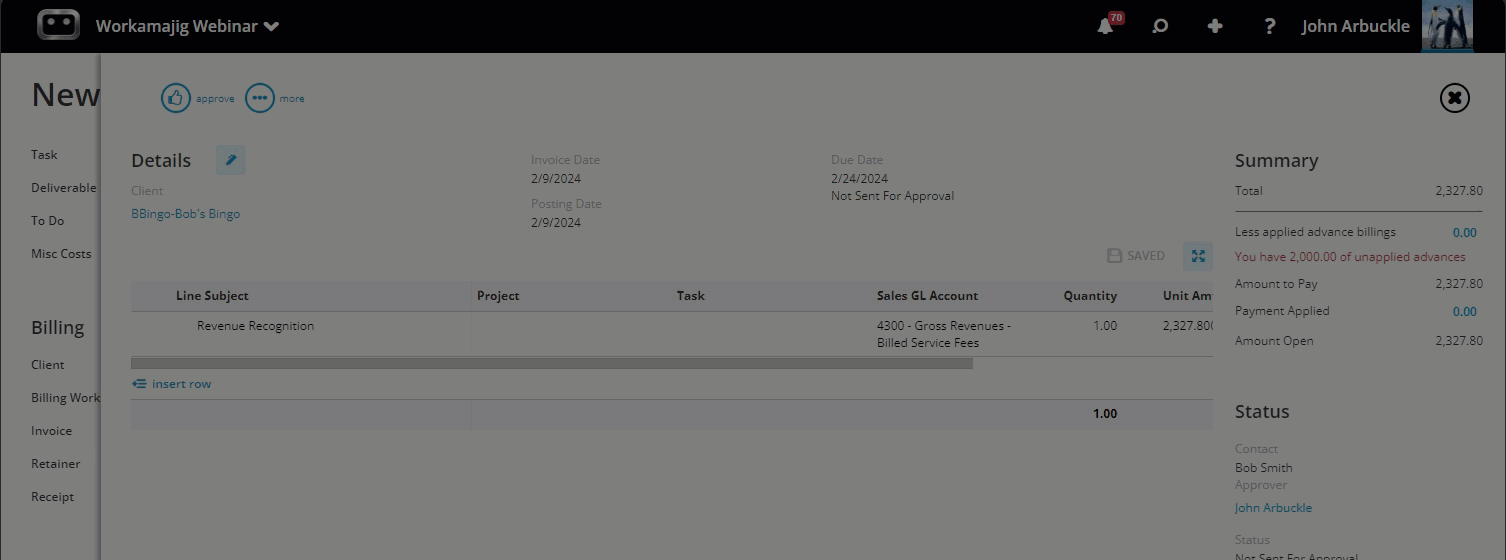Viewport: 1506px width, 560px height.
Task: Click the Sales GL Account column header
Action: pos(928,296)
